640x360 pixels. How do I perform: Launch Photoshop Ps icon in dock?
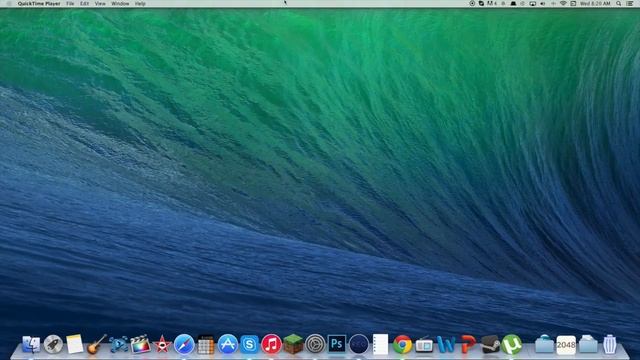[337, 344]
